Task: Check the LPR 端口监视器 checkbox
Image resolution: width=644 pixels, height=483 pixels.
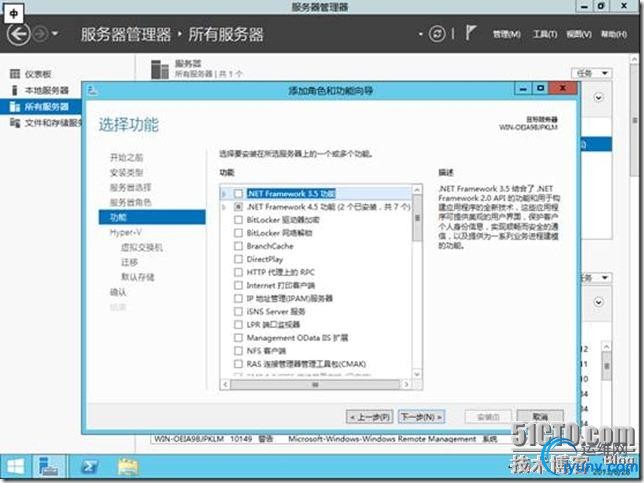Action: 238,324
